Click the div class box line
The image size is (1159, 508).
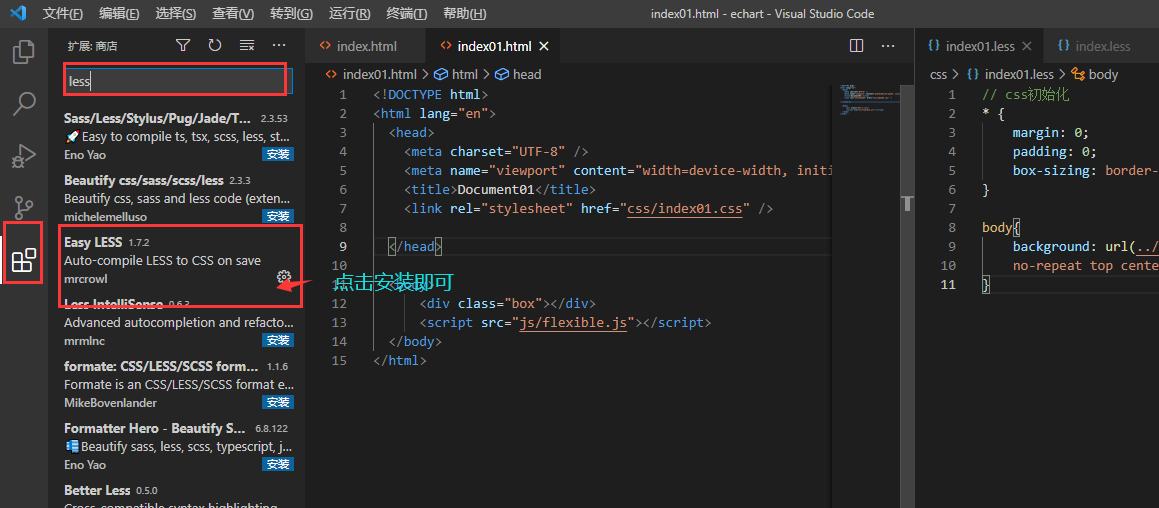pyautogui.click(x=507, y=303)
